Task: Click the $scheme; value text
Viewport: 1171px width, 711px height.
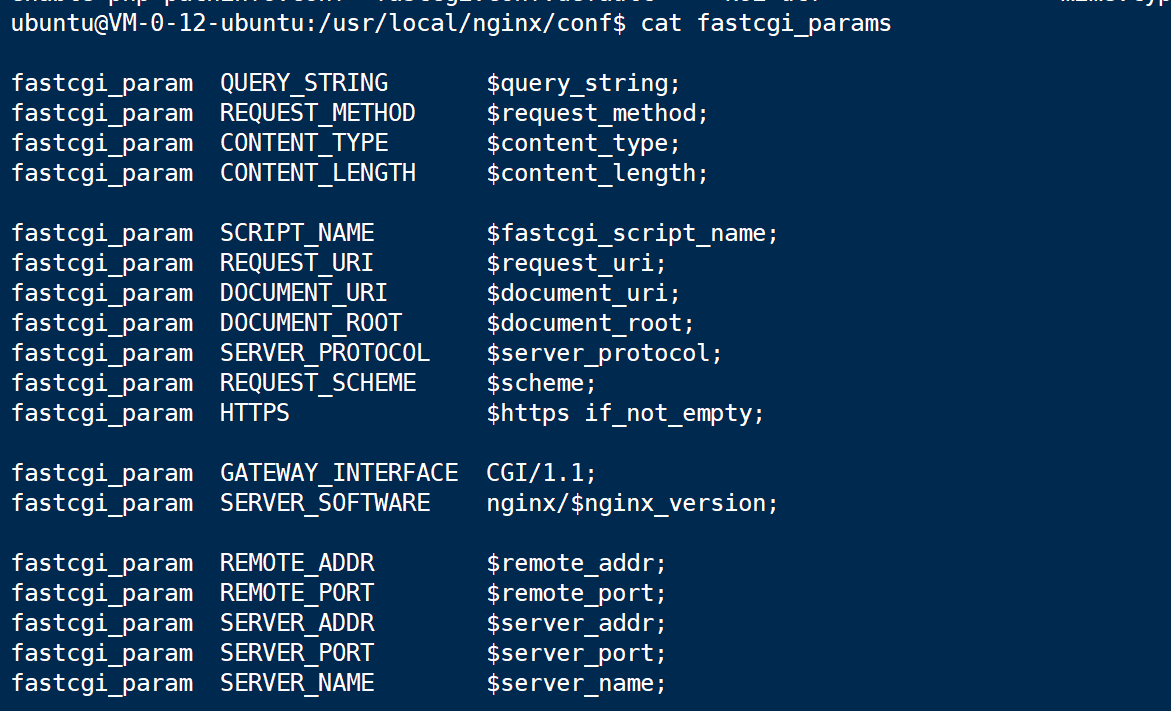Action: tap(541, 383)
